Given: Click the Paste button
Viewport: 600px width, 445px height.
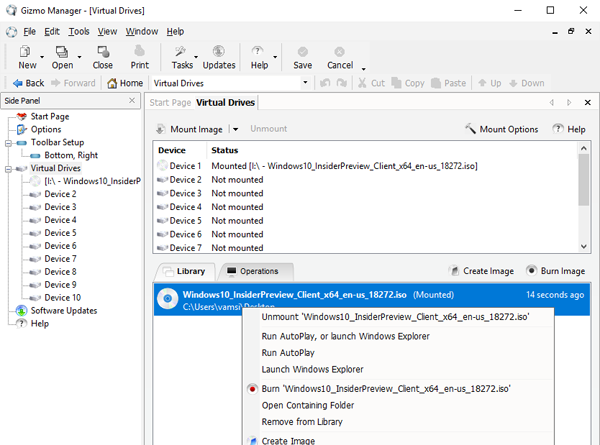Looking at the screenshot, I should pos(448,83).
